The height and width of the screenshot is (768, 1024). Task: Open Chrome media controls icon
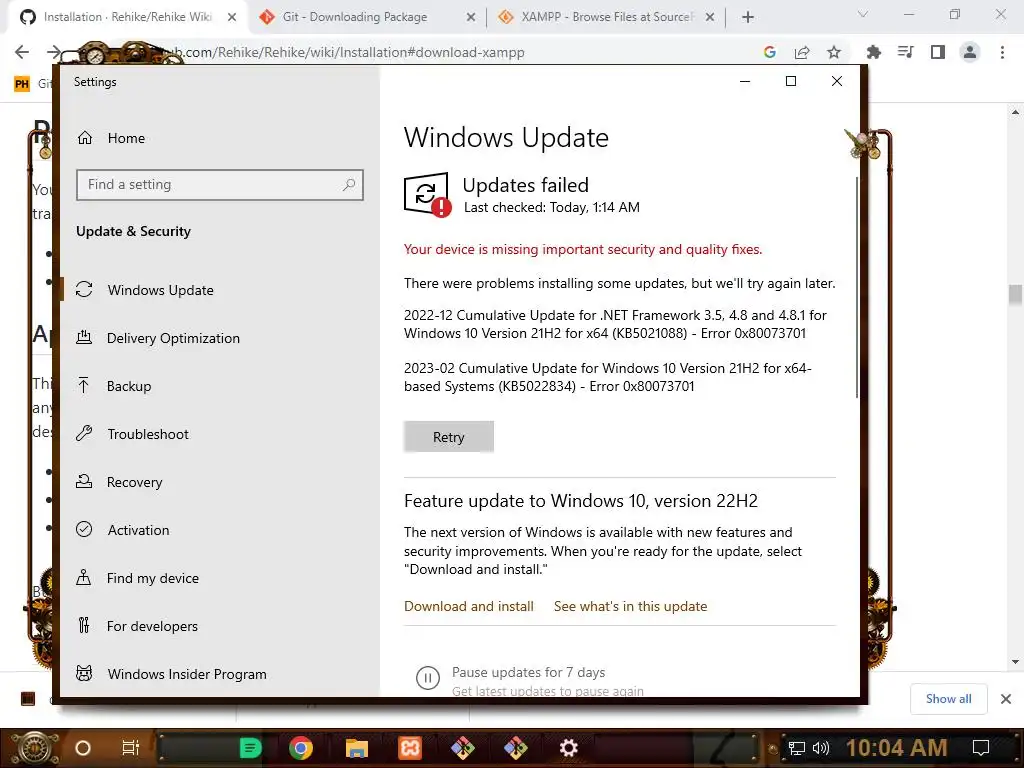coord(906,52)
